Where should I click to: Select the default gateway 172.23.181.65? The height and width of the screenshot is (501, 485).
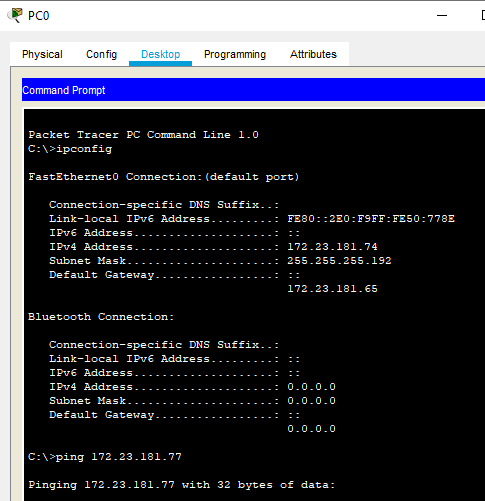[332, 289]
